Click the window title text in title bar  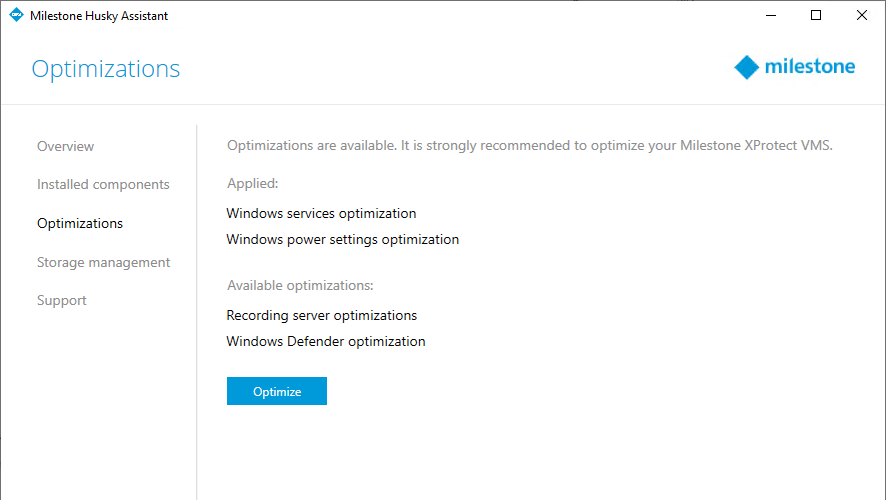click(99, 16)
